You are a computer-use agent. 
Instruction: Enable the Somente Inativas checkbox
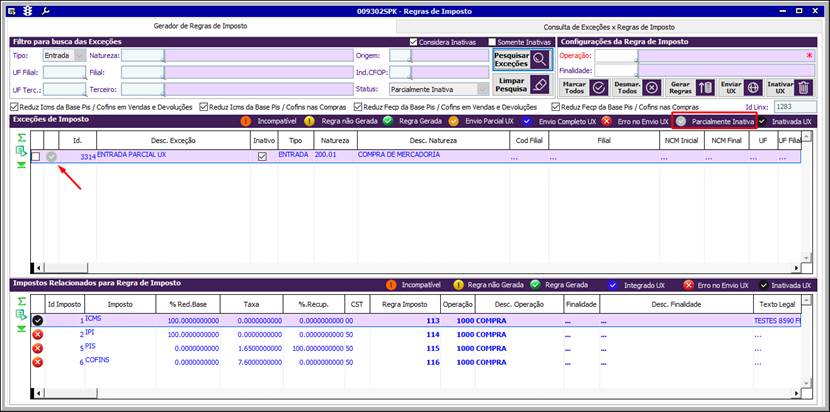click(493, 42)
